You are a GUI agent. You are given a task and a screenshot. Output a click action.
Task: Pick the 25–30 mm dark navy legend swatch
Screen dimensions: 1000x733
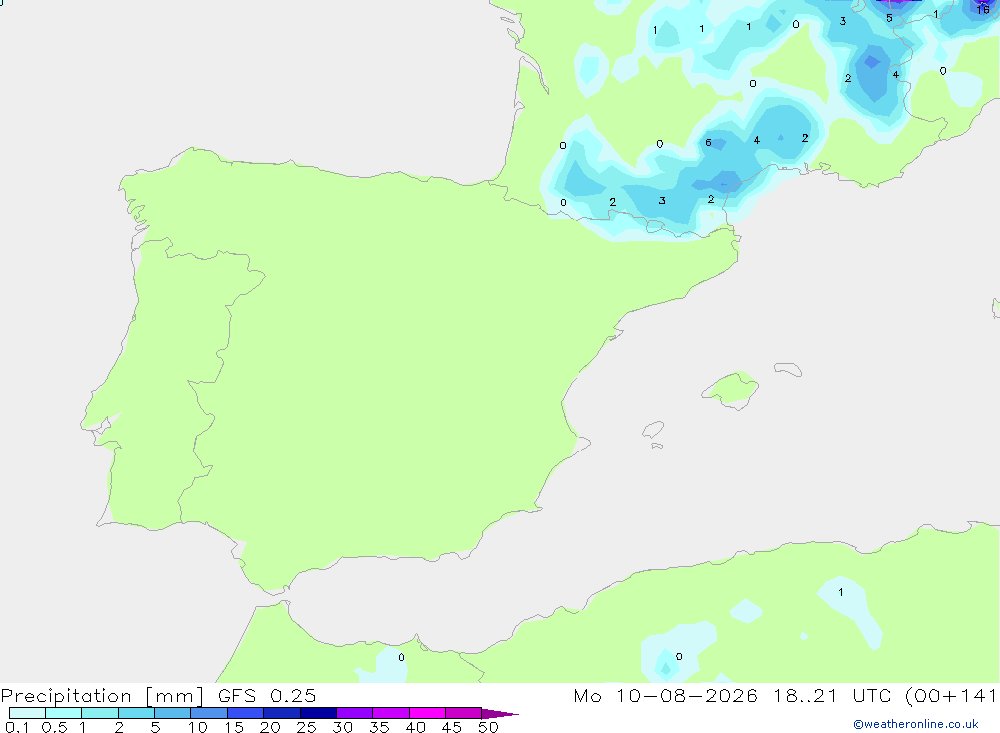[x=318, y=713]
